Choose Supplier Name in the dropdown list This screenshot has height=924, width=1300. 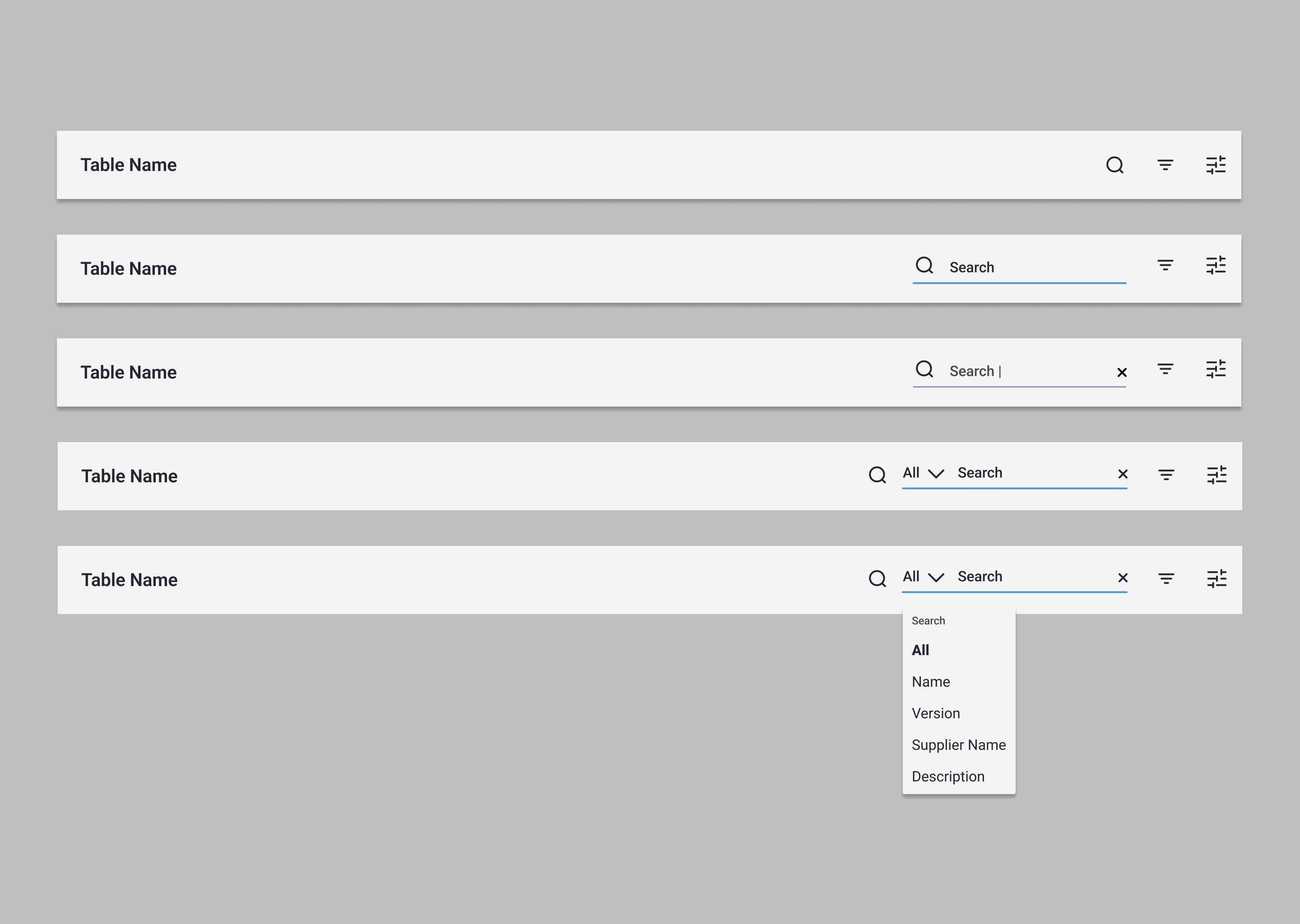pos(958,745)
